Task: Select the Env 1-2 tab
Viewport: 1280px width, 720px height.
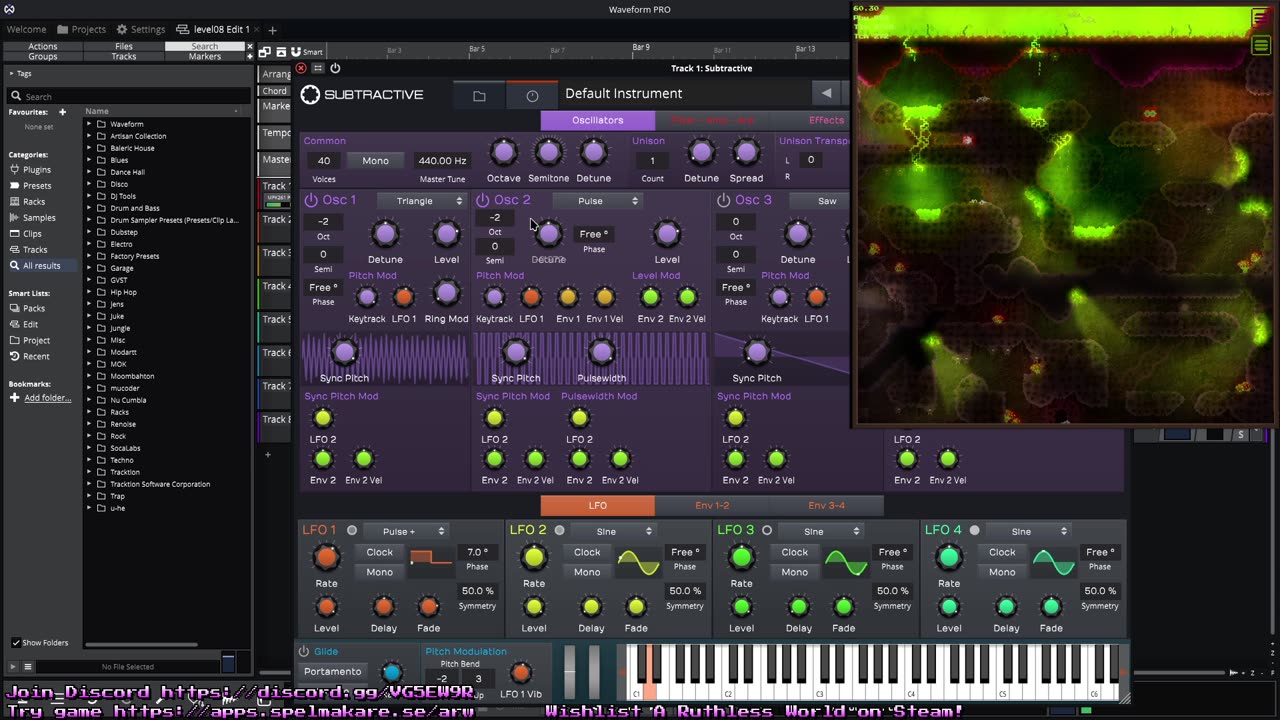Action: (712, 505)
